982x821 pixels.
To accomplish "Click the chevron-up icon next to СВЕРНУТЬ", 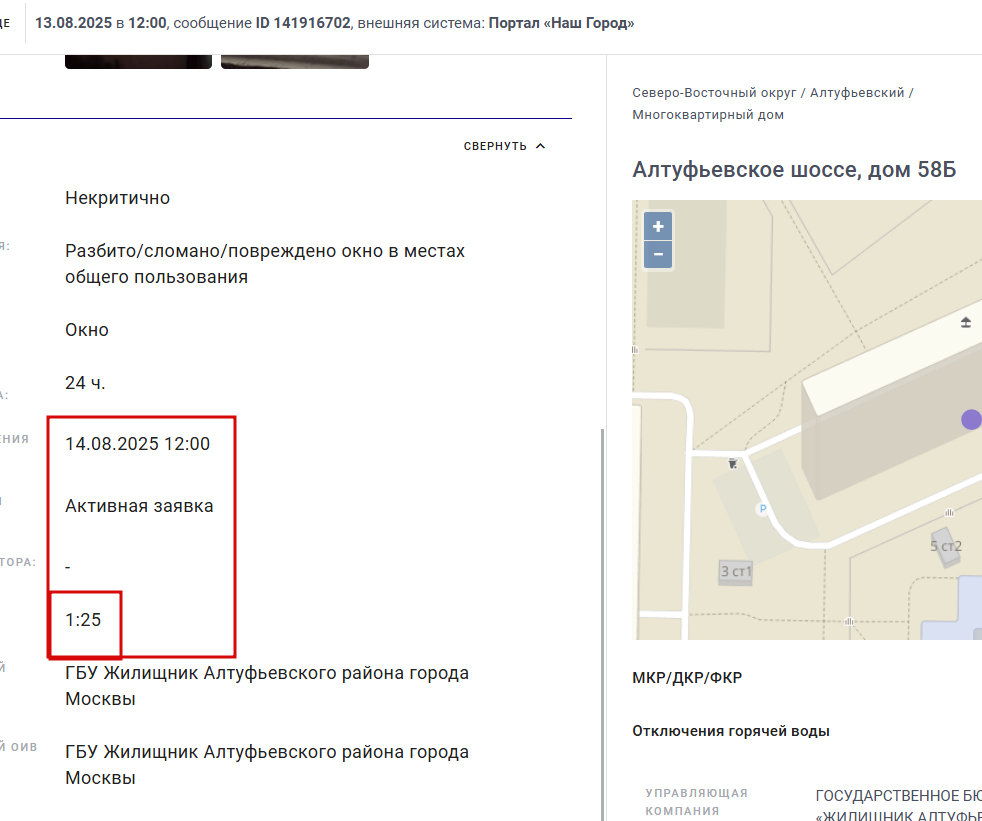I will coord(541,146).
